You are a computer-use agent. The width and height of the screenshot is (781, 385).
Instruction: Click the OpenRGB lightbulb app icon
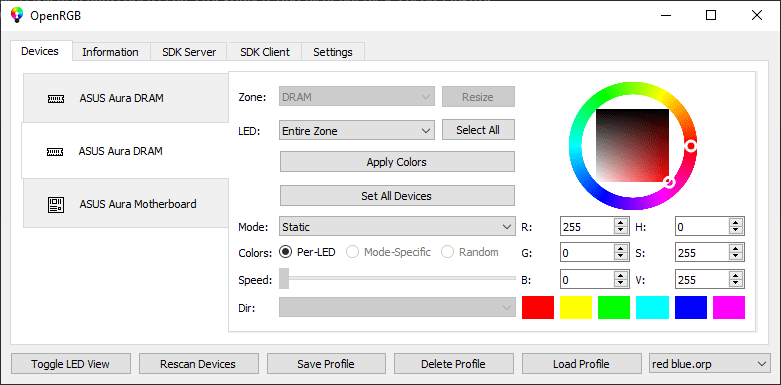(17, 15)
